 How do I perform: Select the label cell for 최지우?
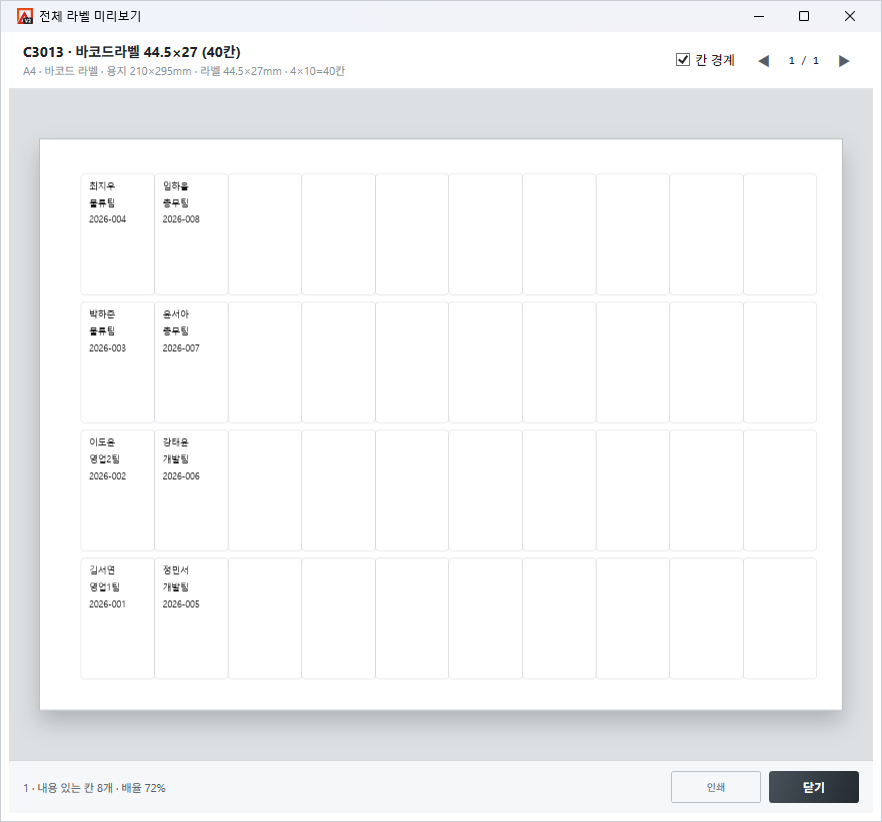(118, 234)
